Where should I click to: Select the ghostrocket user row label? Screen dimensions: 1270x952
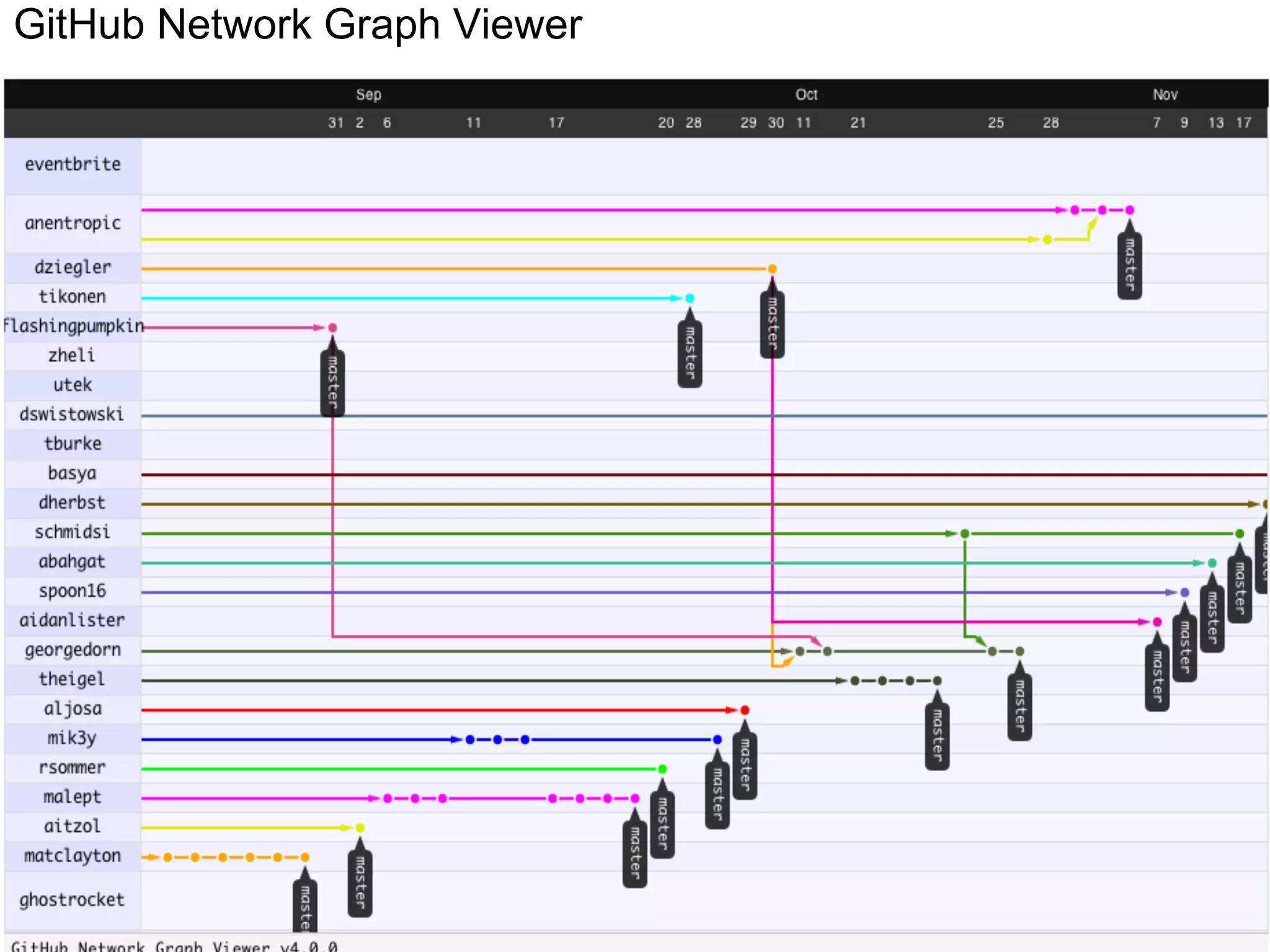point(73,900)
